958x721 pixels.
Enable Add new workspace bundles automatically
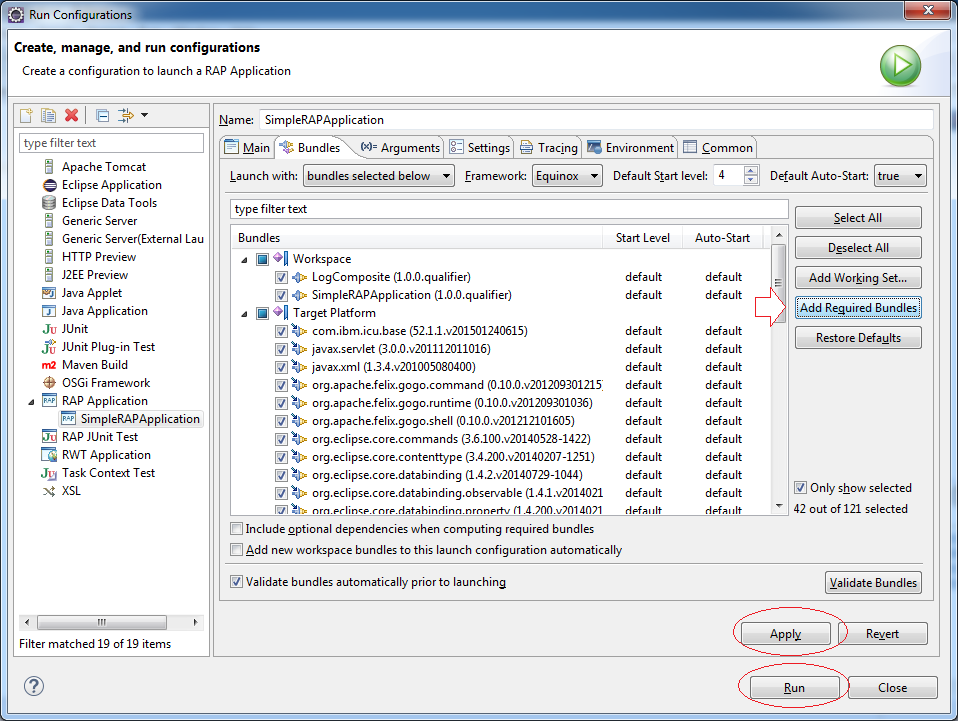point(236,550)
